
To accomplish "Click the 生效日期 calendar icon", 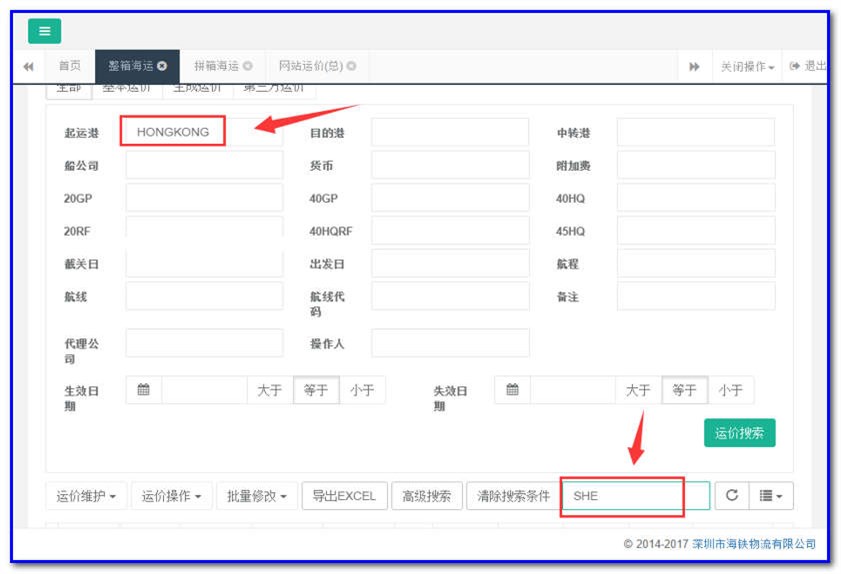I will tap(143, 390).
